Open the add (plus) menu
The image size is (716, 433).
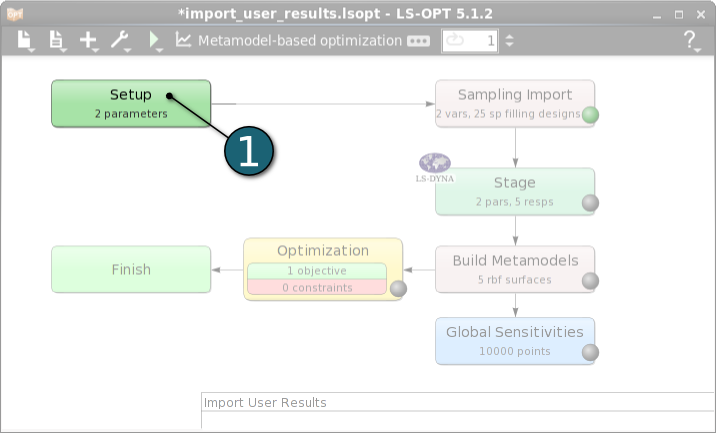(x=88, y=40)
